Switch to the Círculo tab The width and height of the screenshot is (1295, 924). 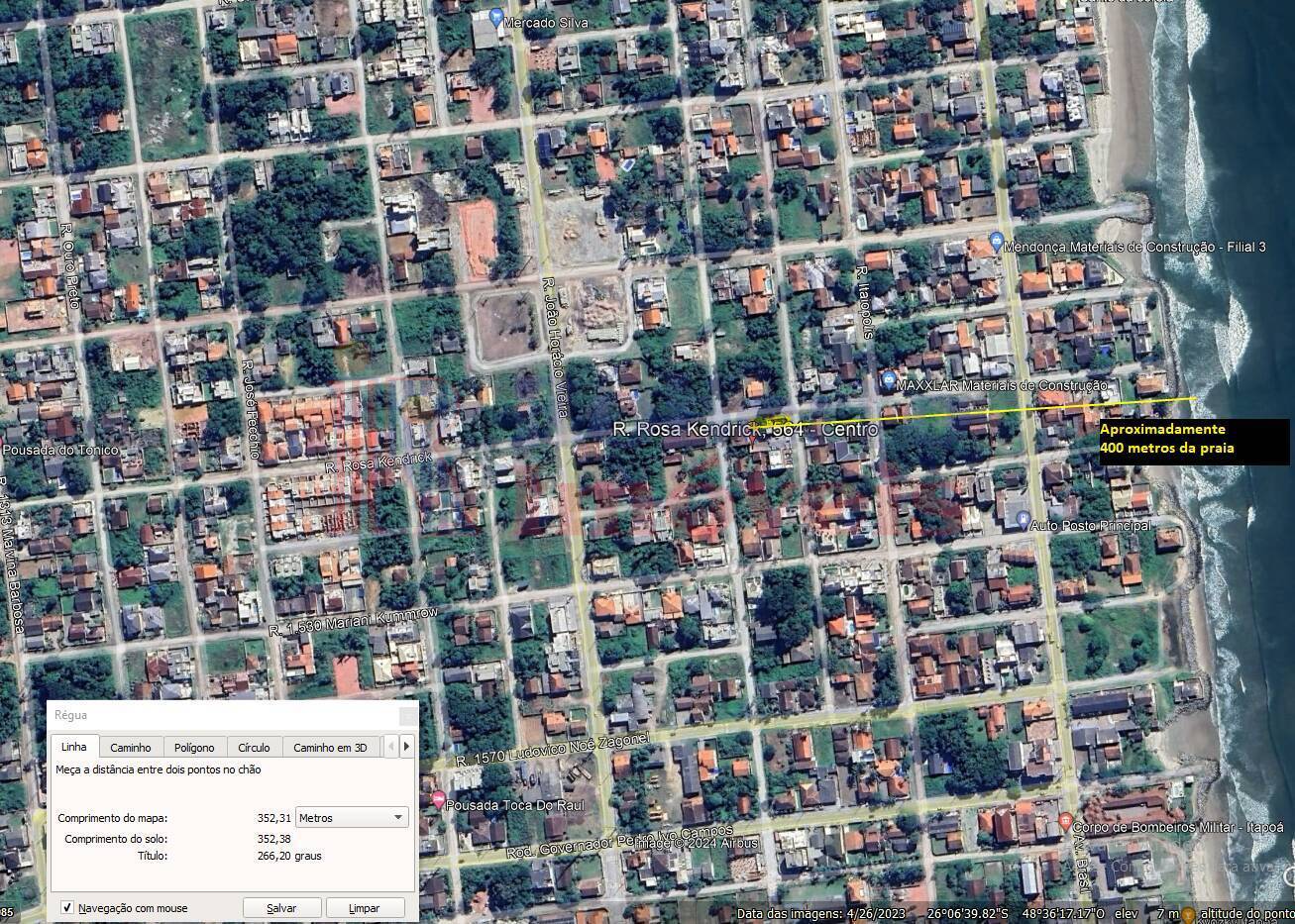(x=254, y=748)
